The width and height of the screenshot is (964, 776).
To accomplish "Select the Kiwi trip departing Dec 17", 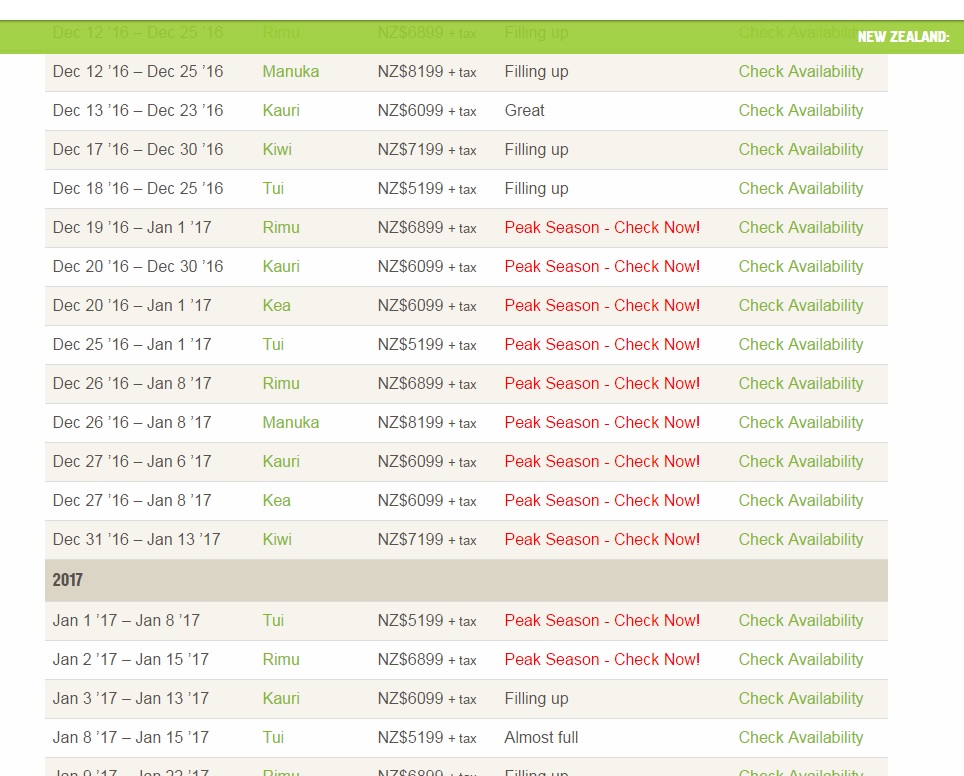I will (x=277, y=150).
